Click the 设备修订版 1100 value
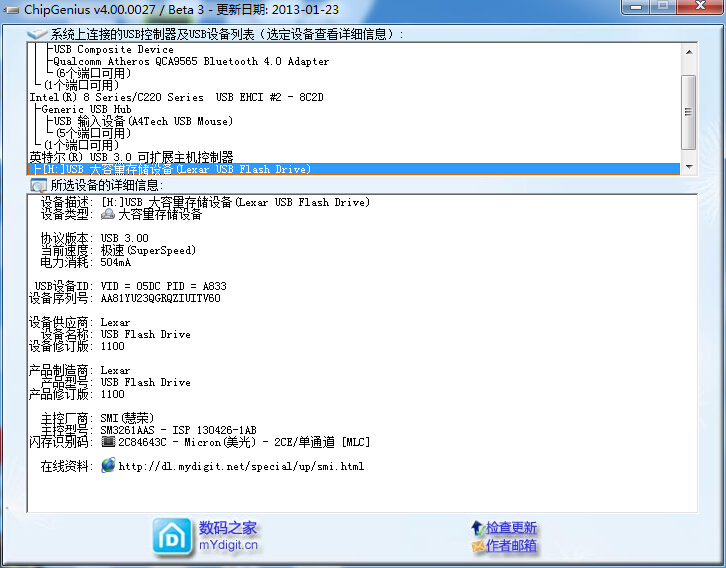Screen dimensions: 726x568 (x=113, y=346)
